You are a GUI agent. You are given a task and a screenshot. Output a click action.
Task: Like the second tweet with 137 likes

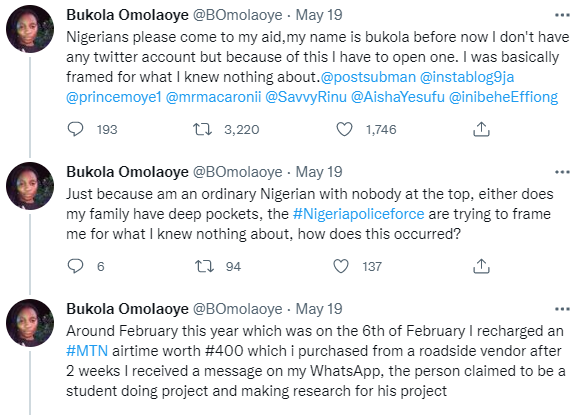pyautogui.click(x=340, y=266)
